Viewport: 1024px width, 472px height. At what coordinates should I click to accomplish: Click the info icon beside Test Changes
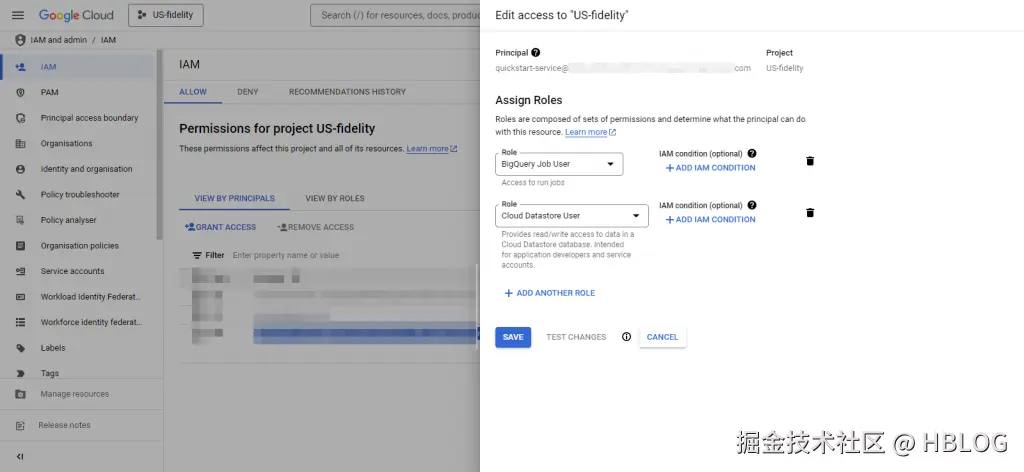(626, 337)
